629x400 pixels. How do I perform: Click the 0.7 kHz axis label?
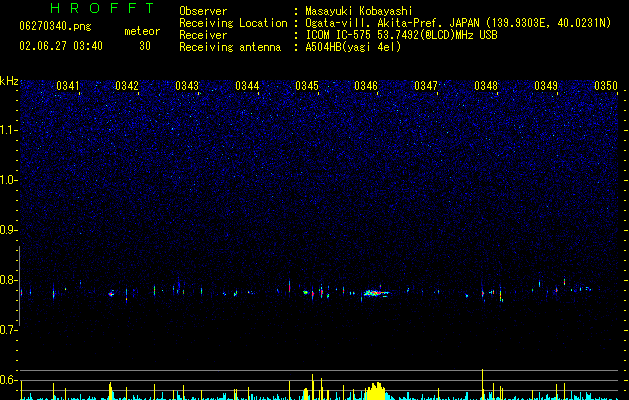coord(9,330)
